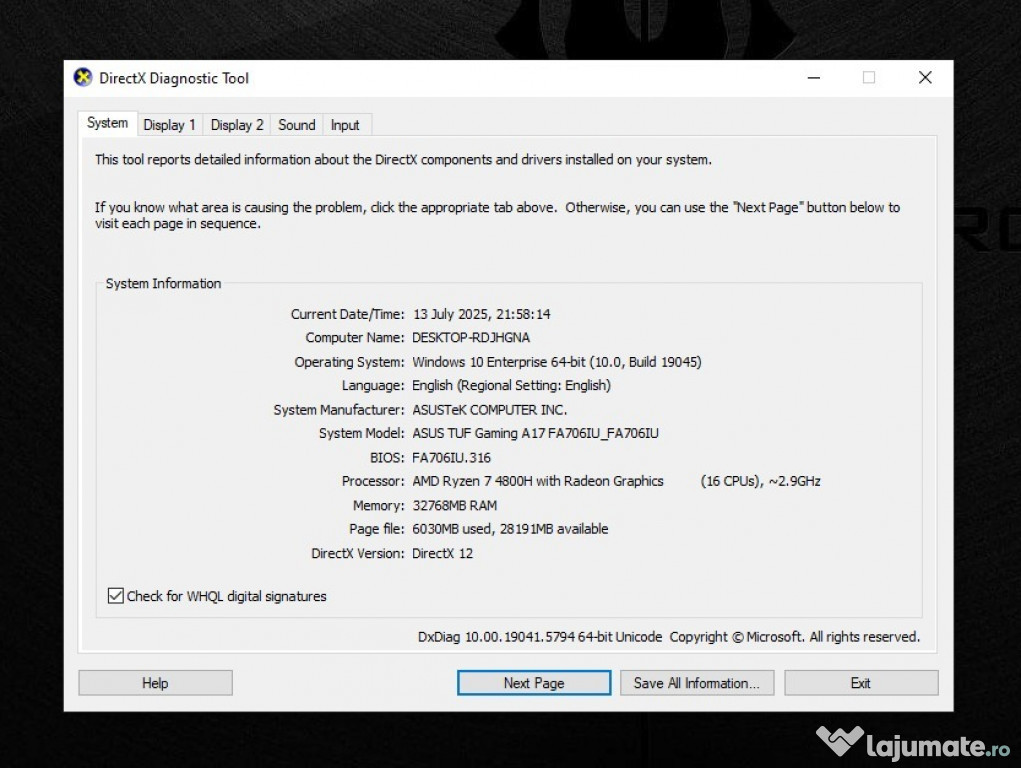Click Save All Information button

[697, 683]
